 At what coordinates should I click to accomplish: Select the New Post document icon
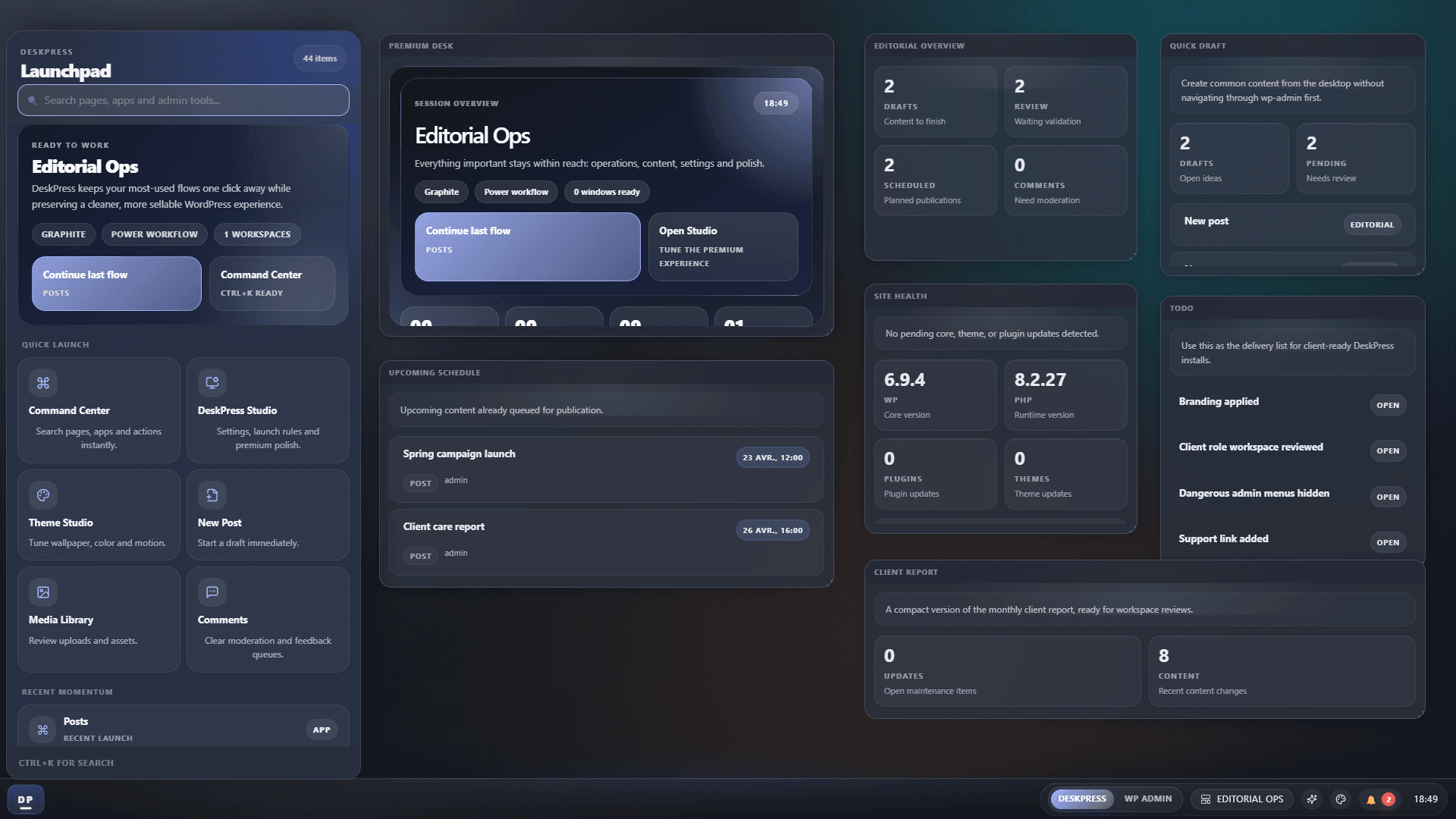click(x=212, y=494)
